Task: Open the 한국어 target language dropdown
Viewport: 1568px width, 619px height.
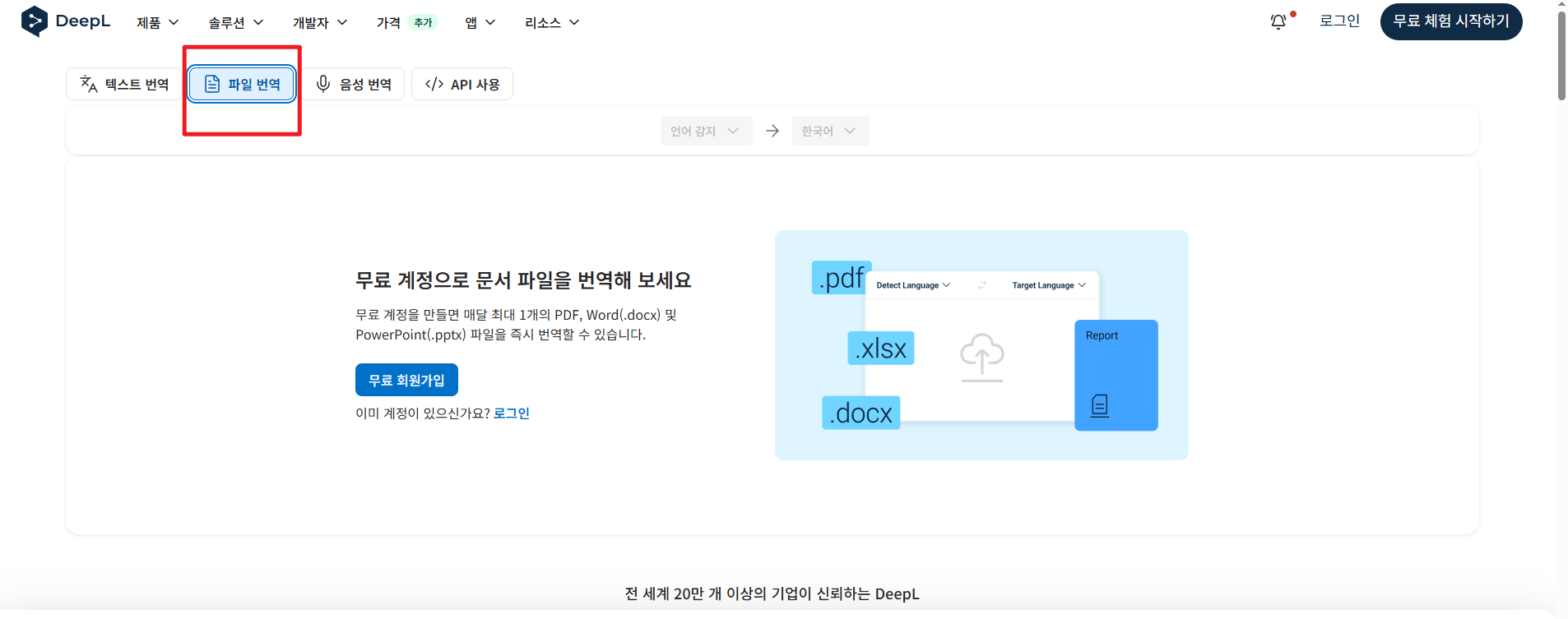Action: (x=830, y=131)
